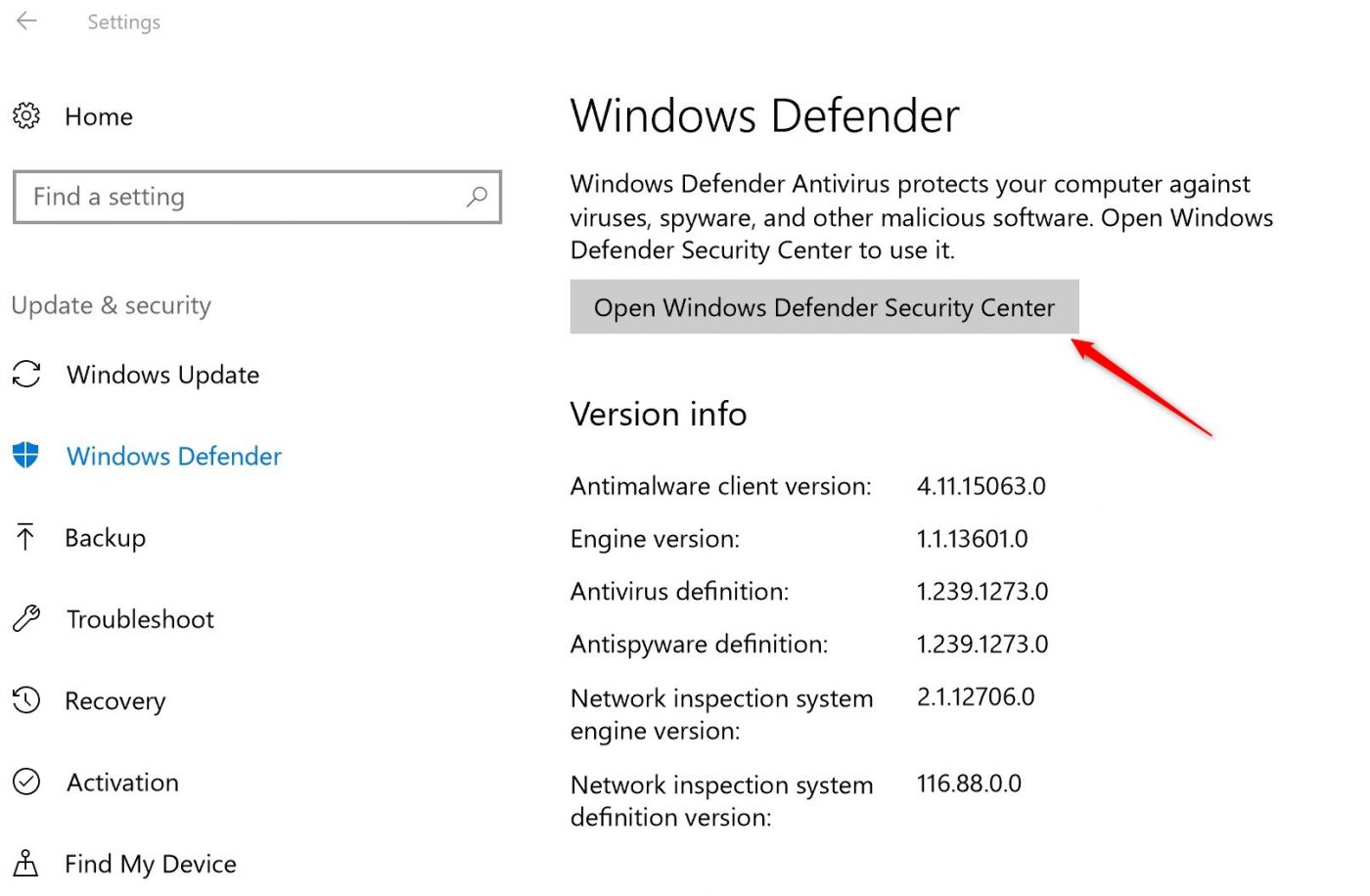Select the Backup upload arrow icon

click(x=27, y=537)
